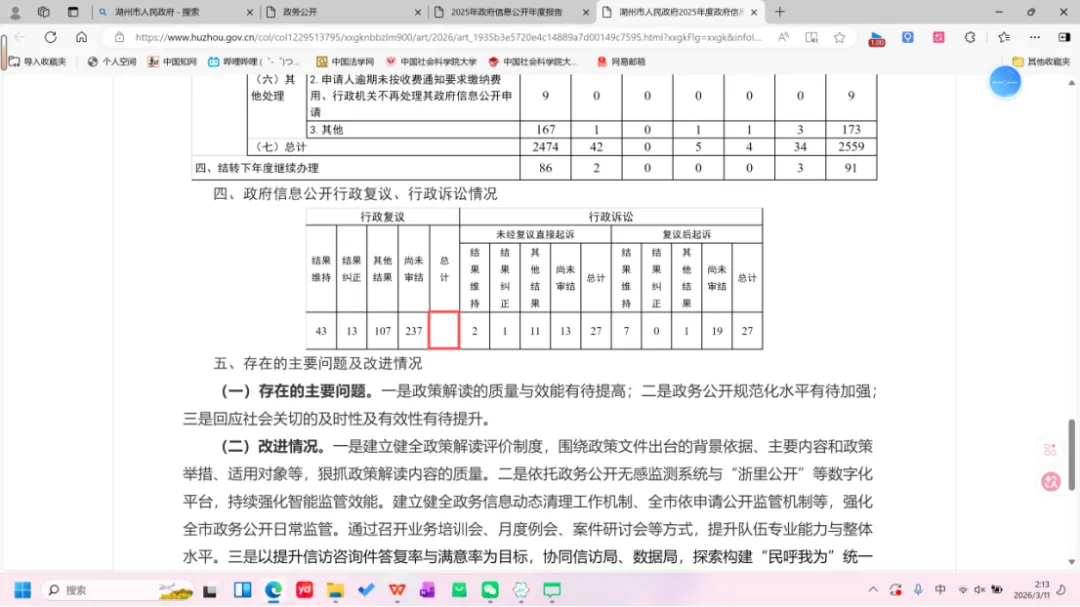Open the tab actions menu icon
This screenshot has height=607, width=1080.
tap(73, 12)
